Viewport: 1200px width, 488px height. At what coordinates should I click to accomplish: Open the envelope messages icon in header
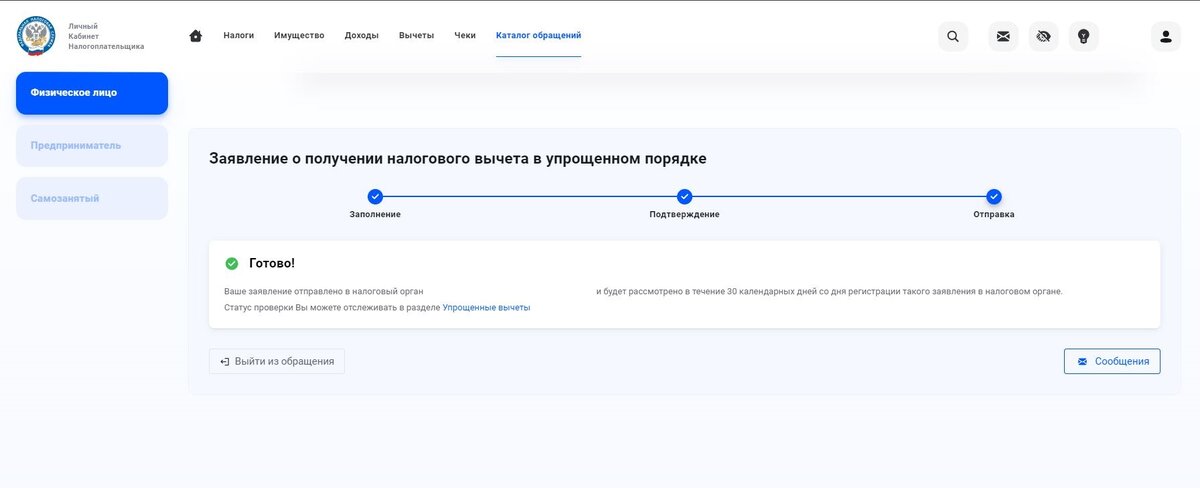(1003, 37)
